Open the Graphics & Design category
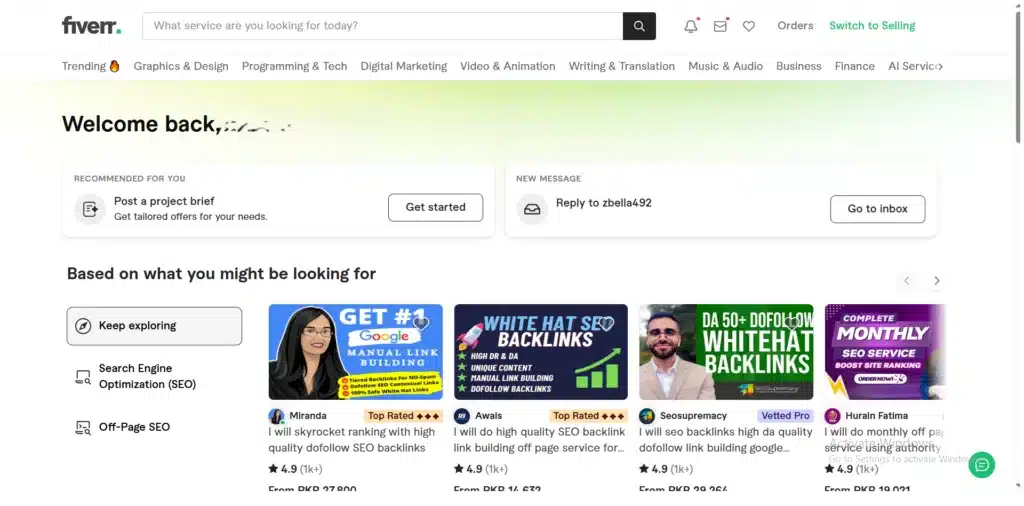The width and height of the screenshot is (1024, 506). pos(181,66)
